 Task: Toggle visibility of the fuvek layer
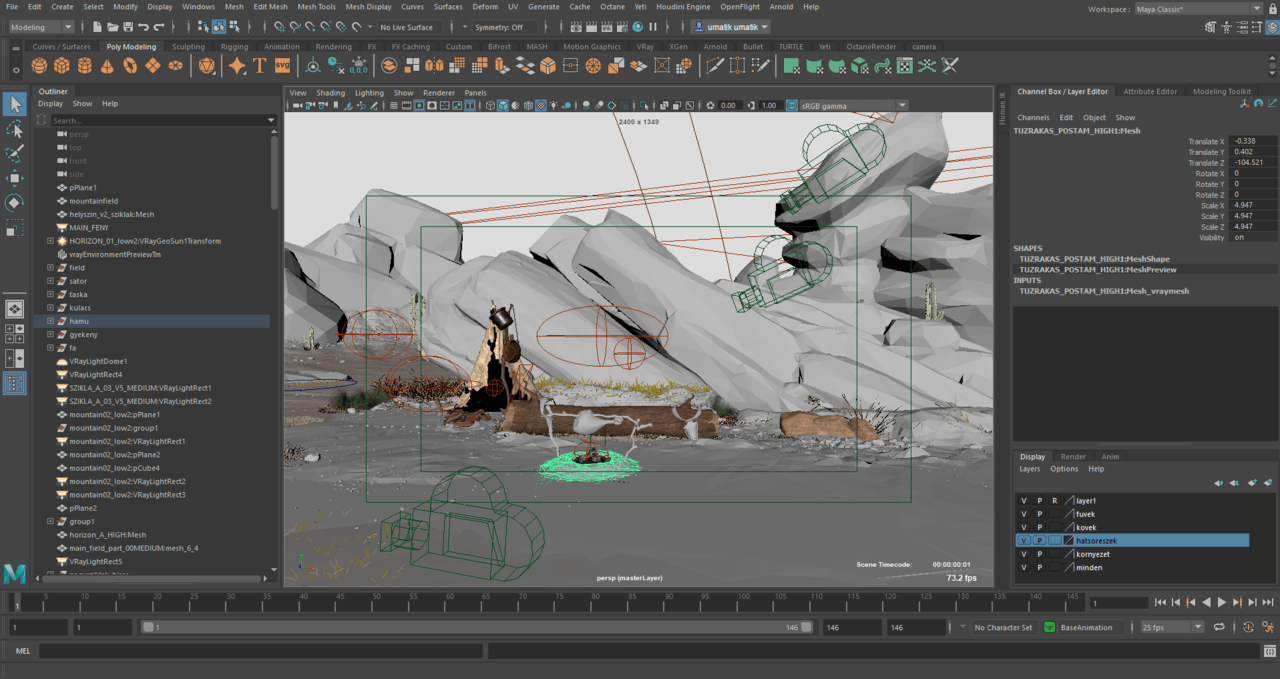pos(1023,514)
